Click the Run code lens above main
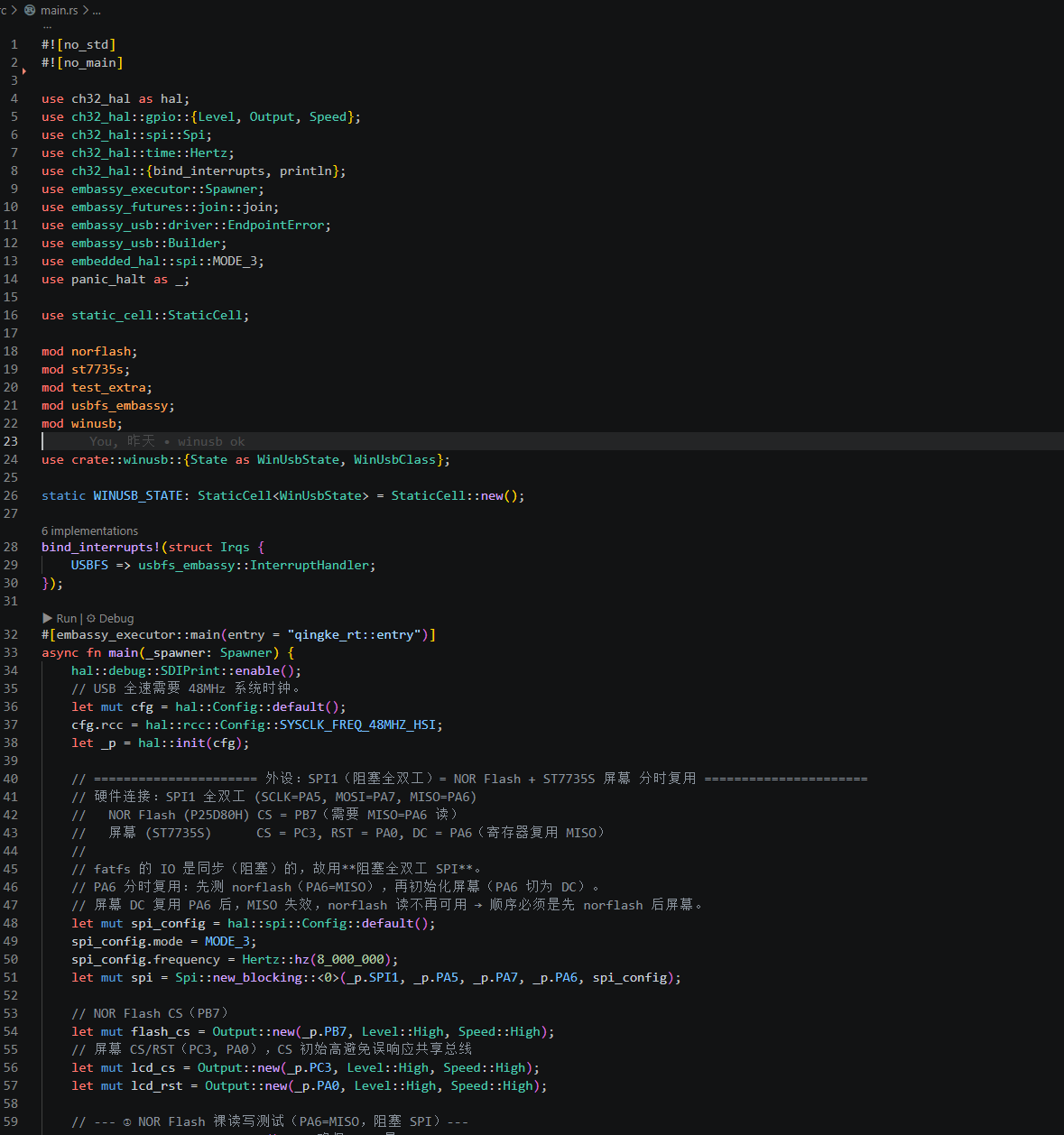The width and height of the screenshot is (1064, 1135). [60, 618]
